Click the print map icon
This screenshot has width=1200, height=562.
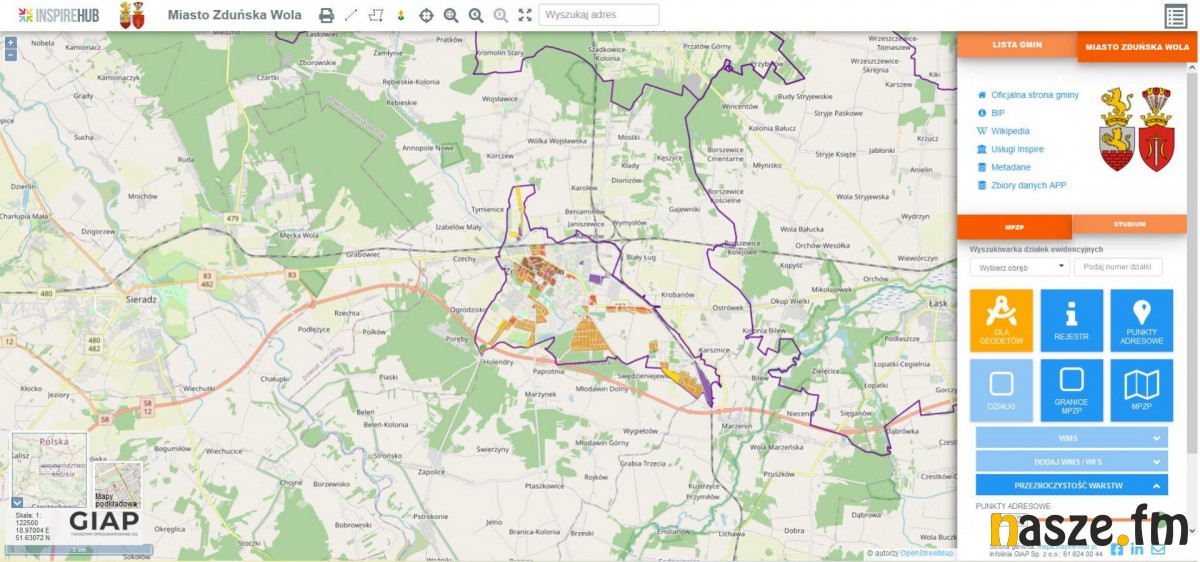(x=326, y=15)
